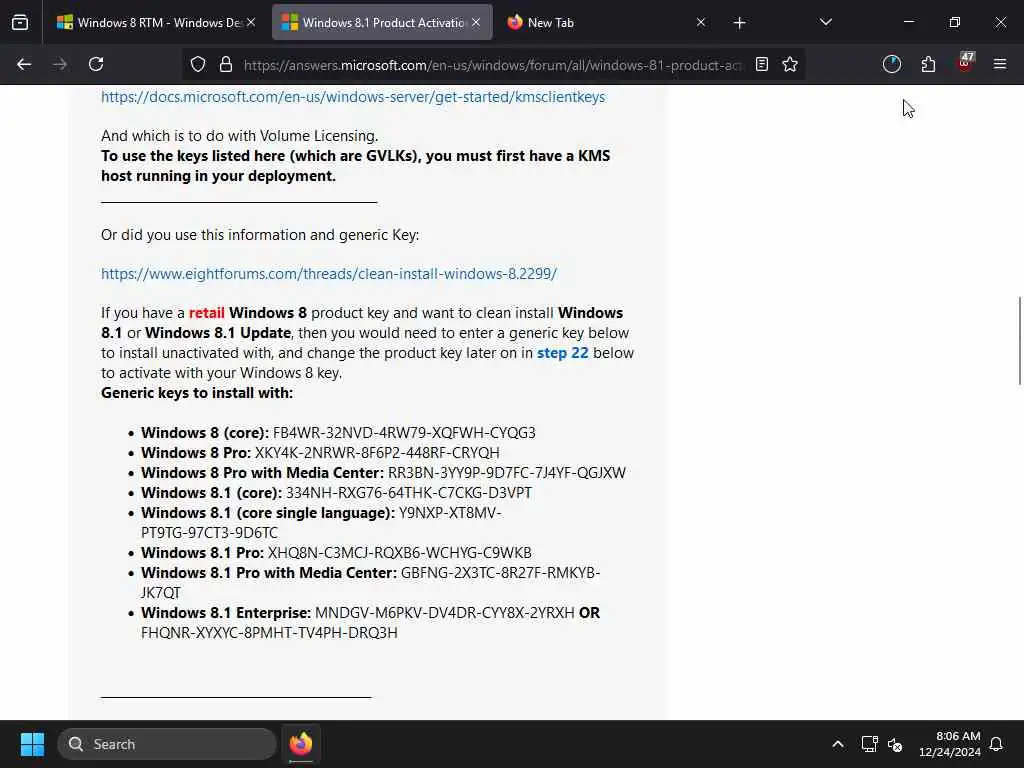Click key FHQNR-XYXYC-8PMHT-TV4PH-DRQ3H
This screenshot has height=768, width=1024.
coord(269,633)
